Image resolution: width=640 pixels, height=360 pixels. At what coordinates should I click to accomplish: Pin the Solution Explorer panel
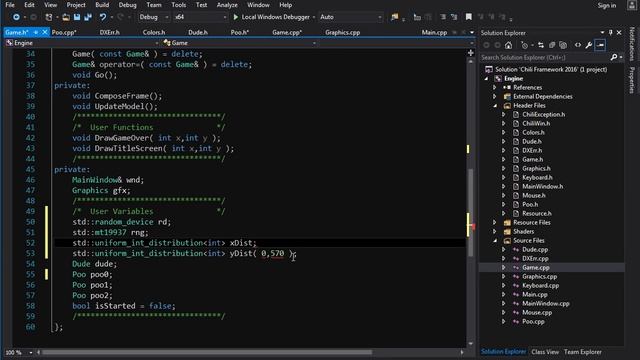pos(611,33)
